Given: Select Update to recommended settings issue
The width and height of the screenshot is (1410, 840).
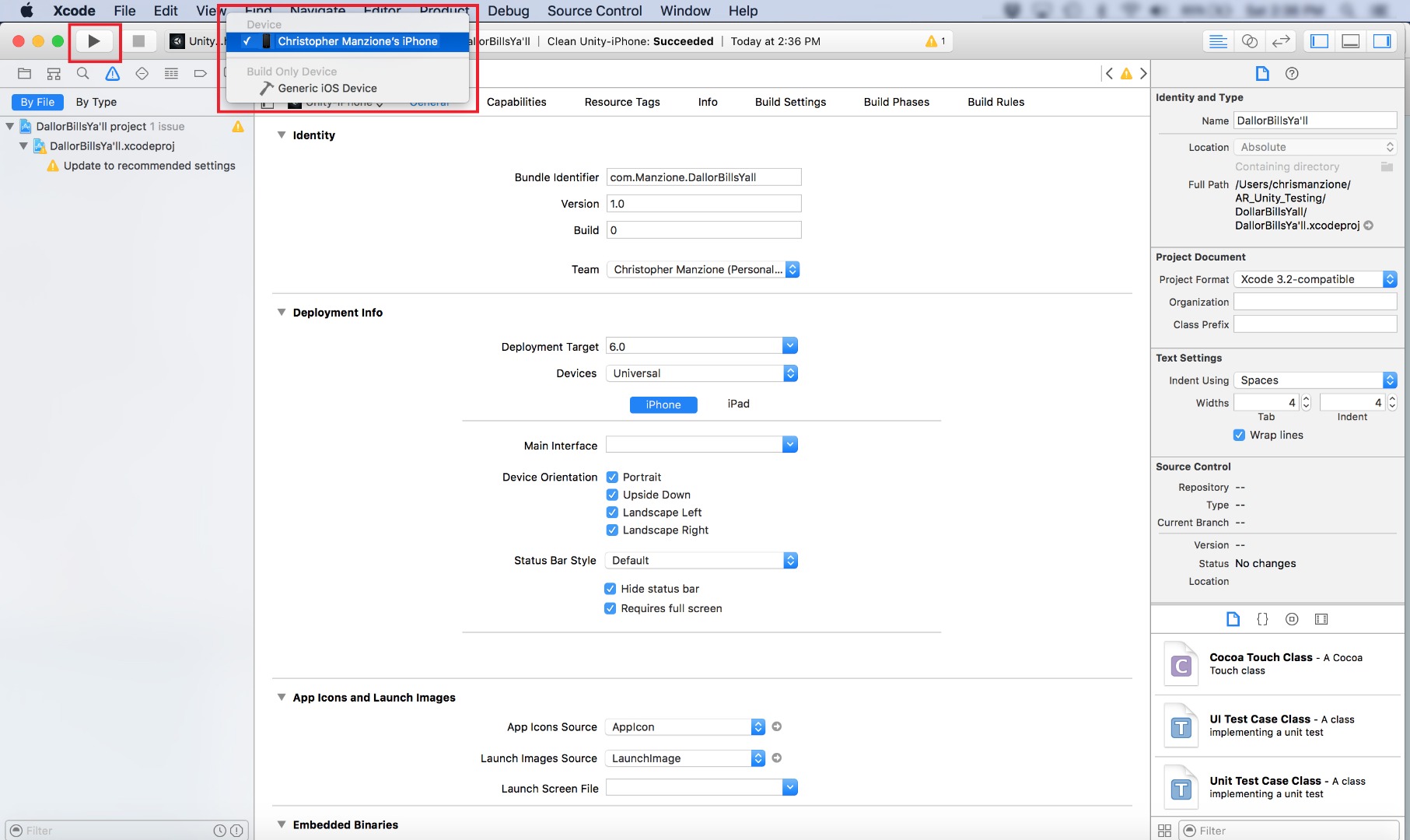Looking at the screenshot, I should [149, 166].
